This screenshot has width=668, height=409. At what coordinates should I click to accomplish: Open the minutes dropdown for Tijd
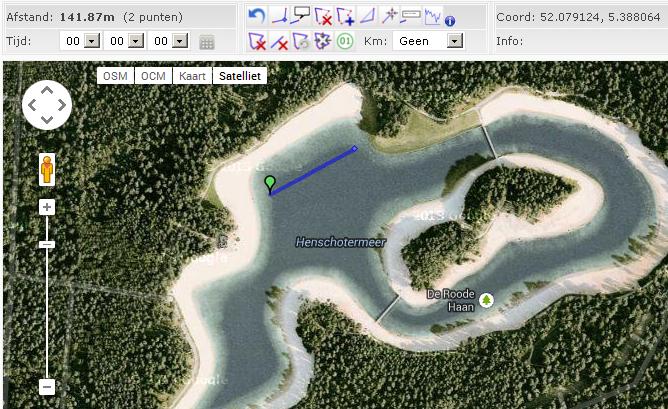click(x=135, y=41)
